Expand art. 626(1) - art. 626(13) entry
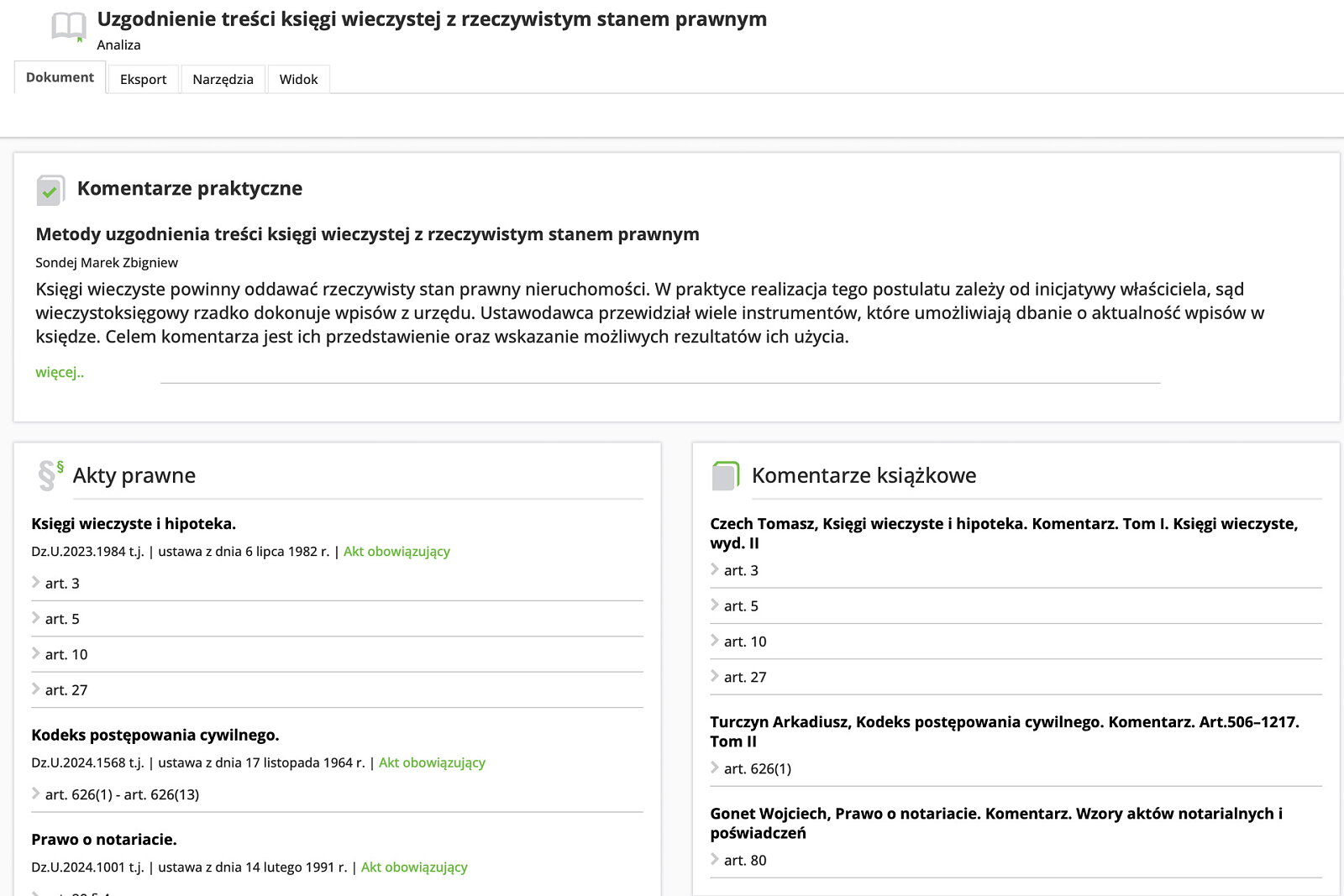 point(122,795)
